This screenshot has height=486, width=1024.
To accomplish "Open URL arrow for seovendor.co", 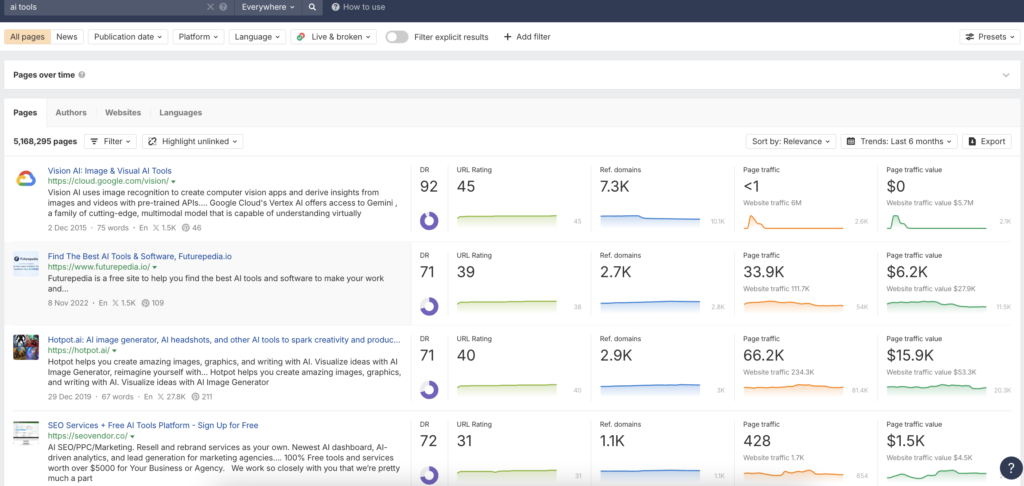I will pyautogui.click(x=132, y=436).
